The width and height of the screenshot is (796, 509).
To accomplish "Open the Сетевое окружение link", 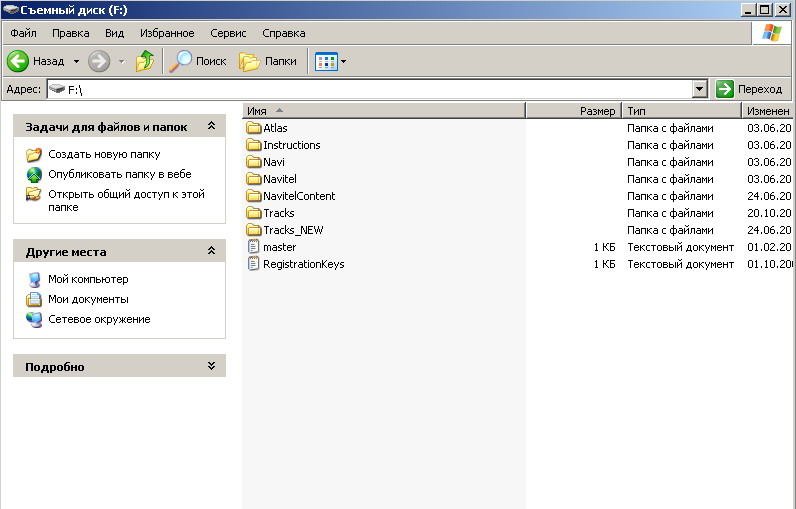I will pos(99,319).
